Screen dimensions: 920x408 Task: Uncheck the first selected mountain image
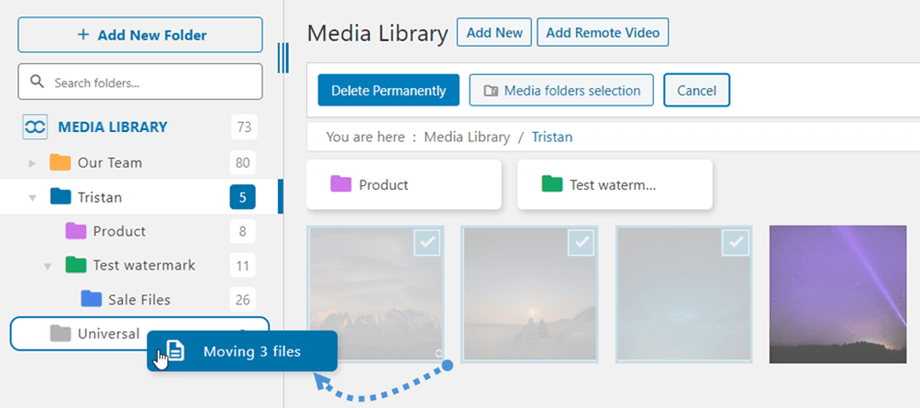point(426,242)
